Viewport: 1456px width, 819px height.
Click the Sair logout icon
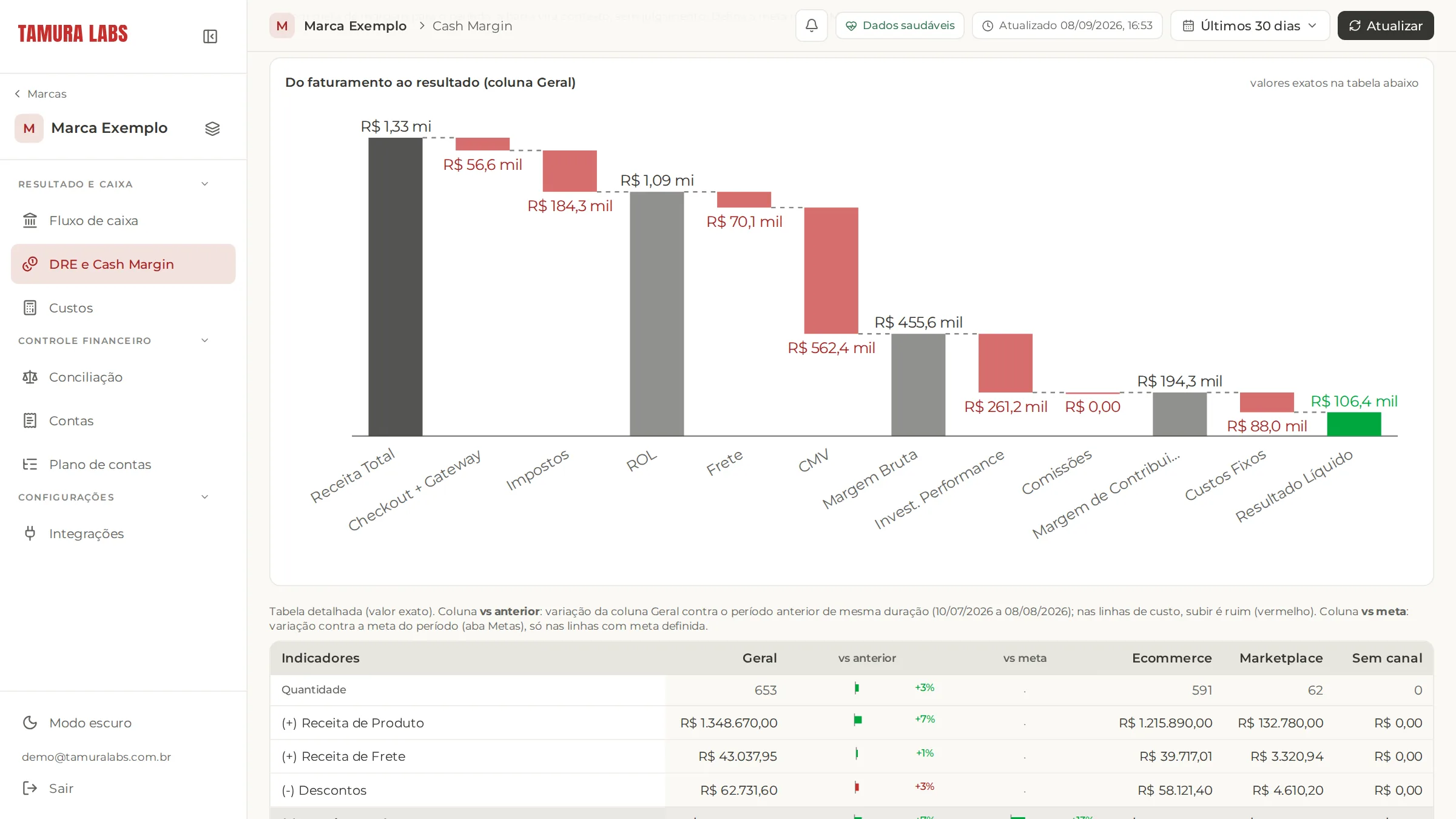[30, 788]
